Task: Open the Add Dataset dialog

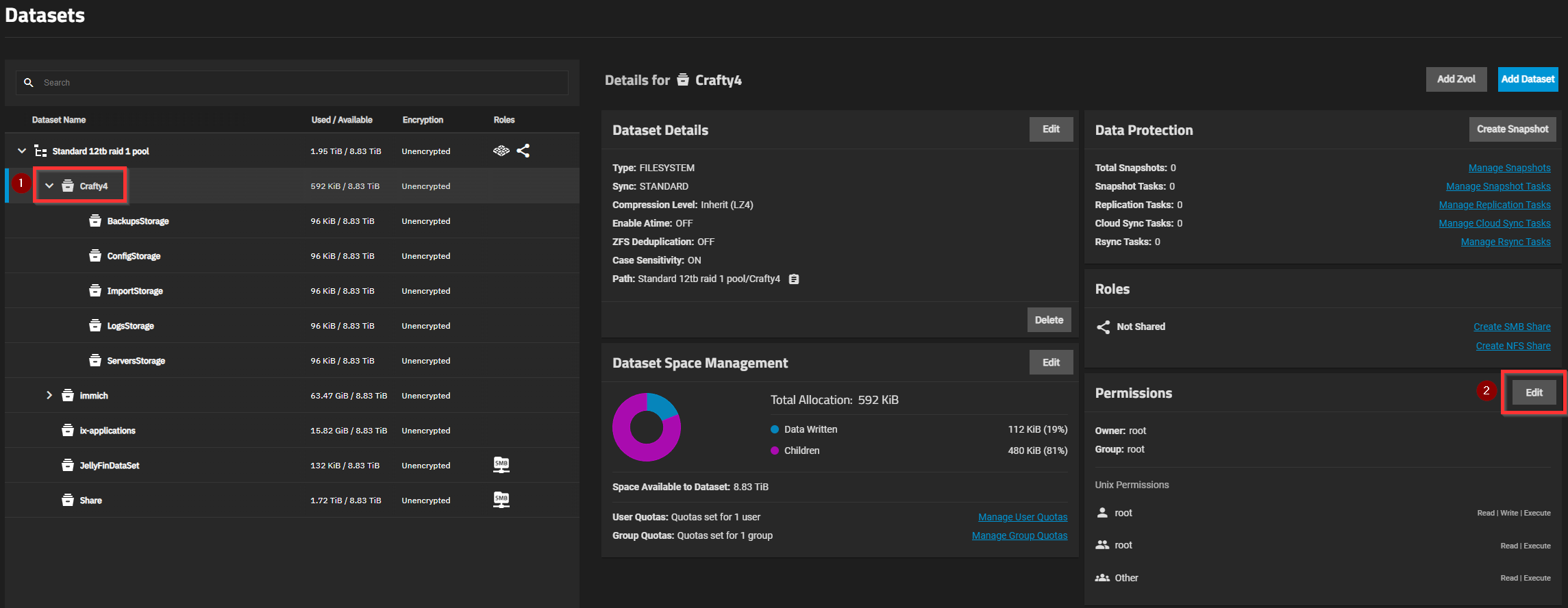Action: (x=1527, y=79)
